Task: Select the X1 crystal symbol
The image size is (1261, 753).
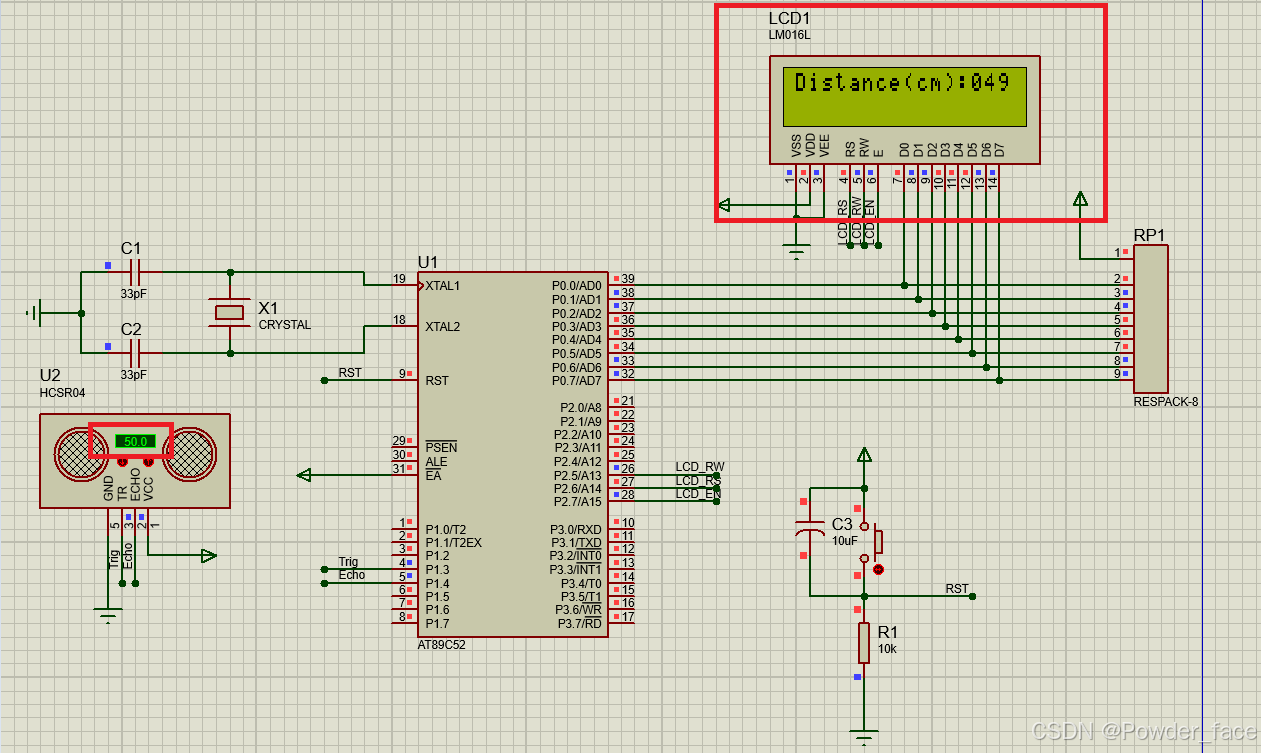Action: tap(230, 312)
